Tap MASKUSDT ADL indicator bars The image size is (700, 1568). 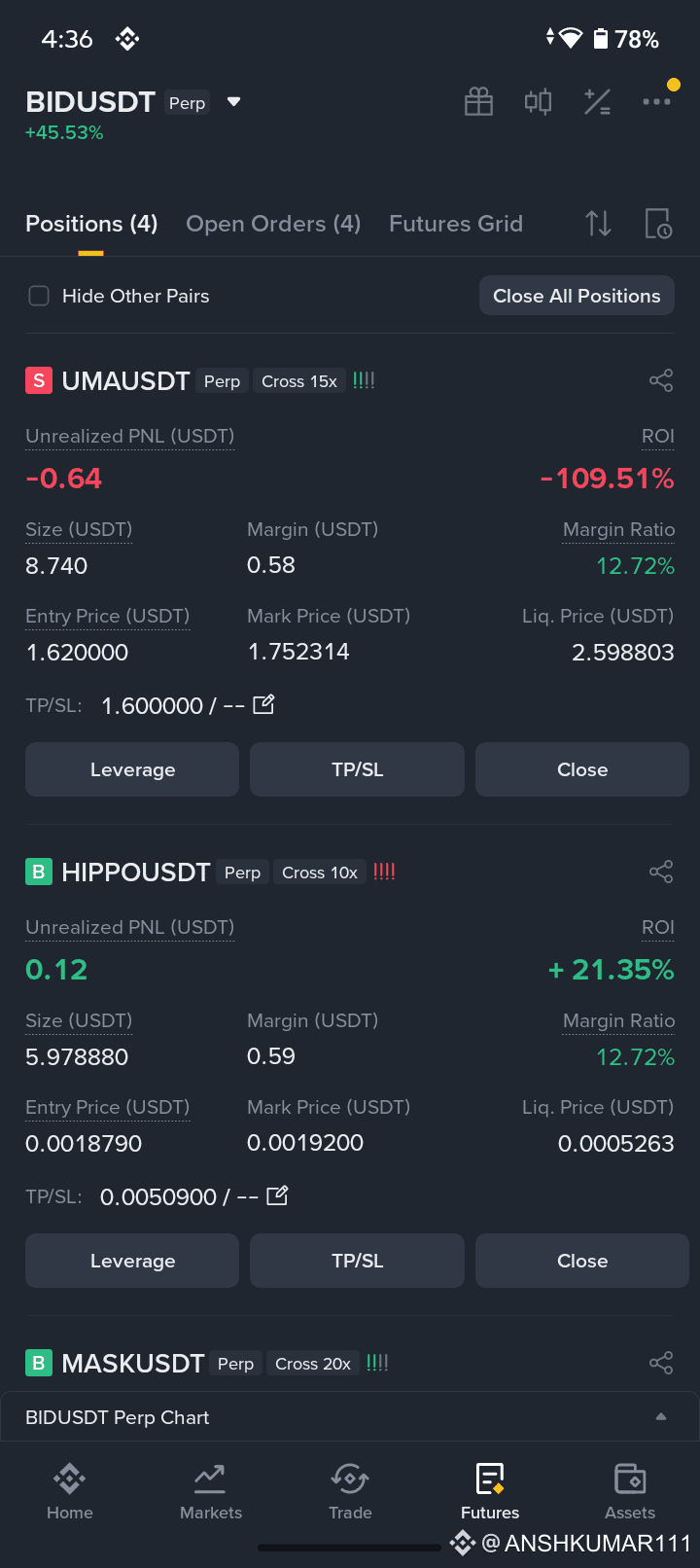pyautogui.click(x=377, y=1363)
